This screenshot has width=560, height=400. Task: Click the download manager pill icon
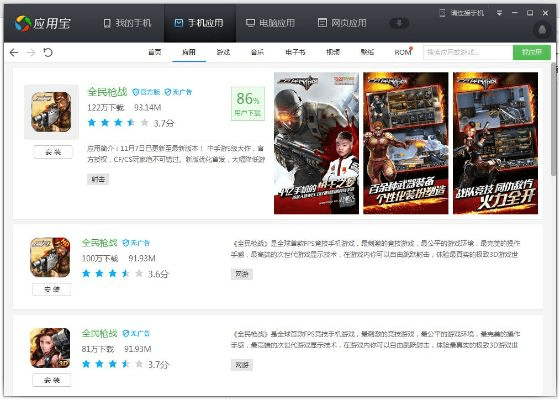[x=399, y=23]
